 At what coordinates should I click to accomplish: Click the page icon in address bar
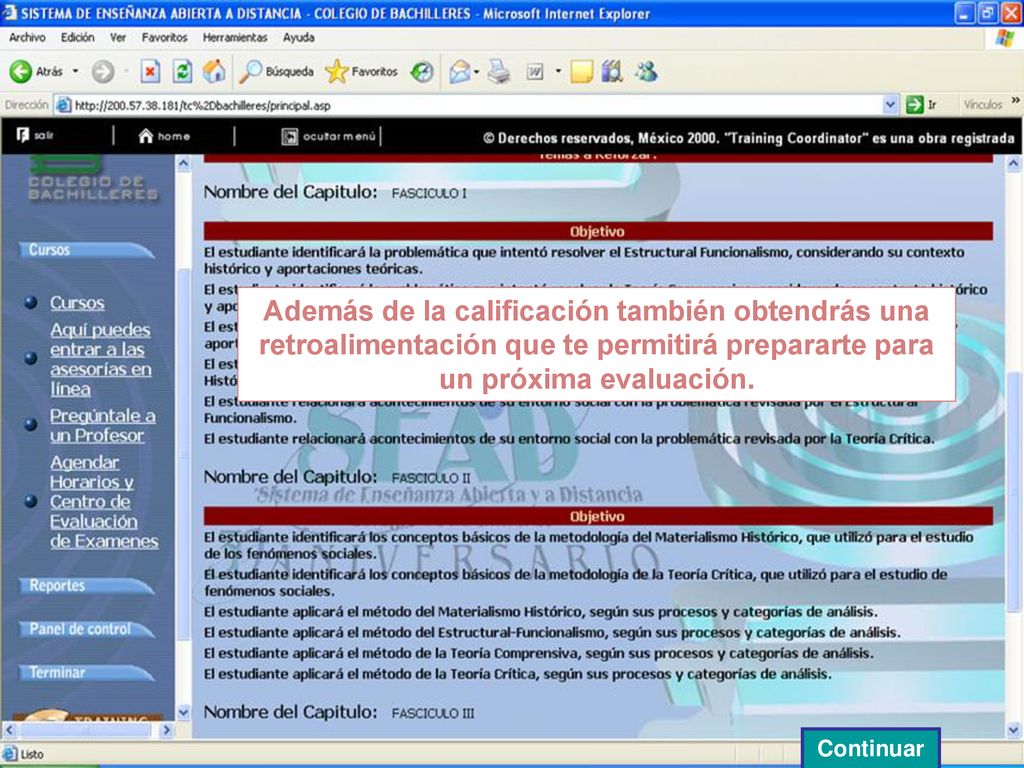[x=63, y=105]
